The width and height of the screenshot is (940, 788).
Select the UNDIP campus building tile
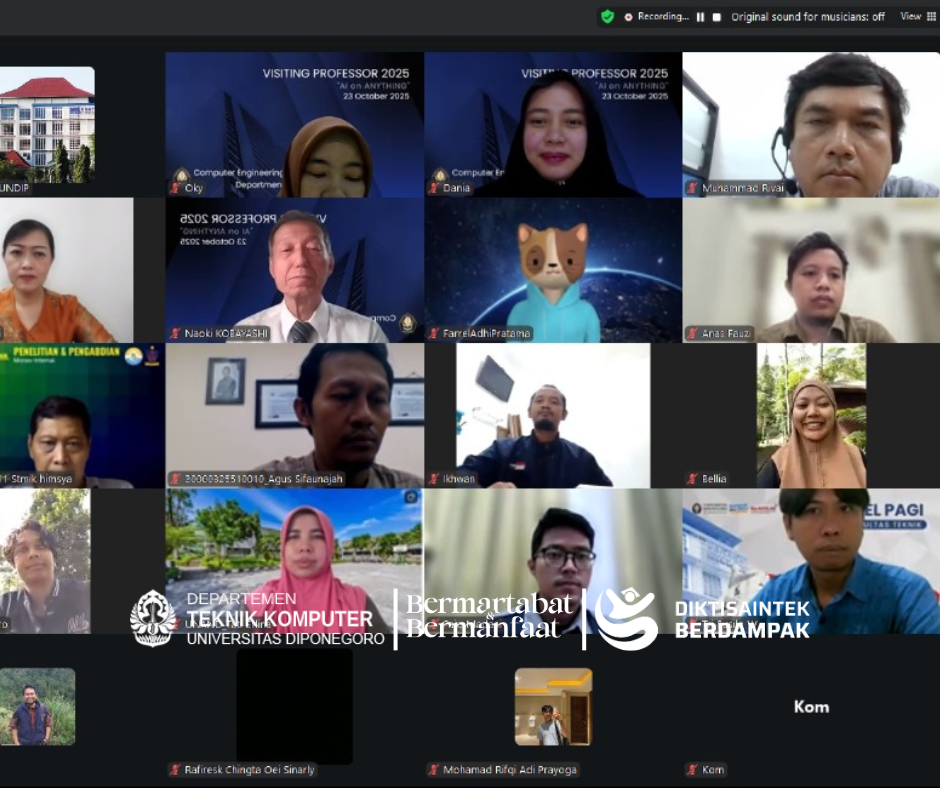[47, 125]
